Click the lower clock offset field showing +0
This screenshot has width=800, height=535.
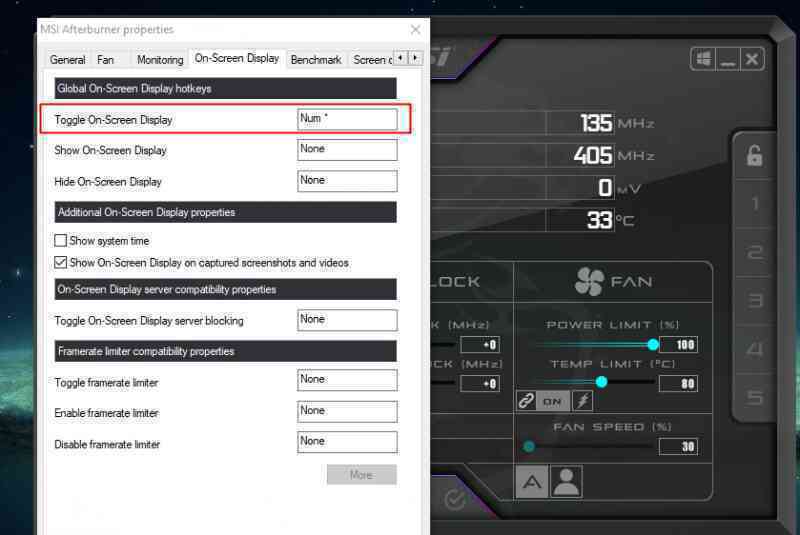(x=480, y=384)
